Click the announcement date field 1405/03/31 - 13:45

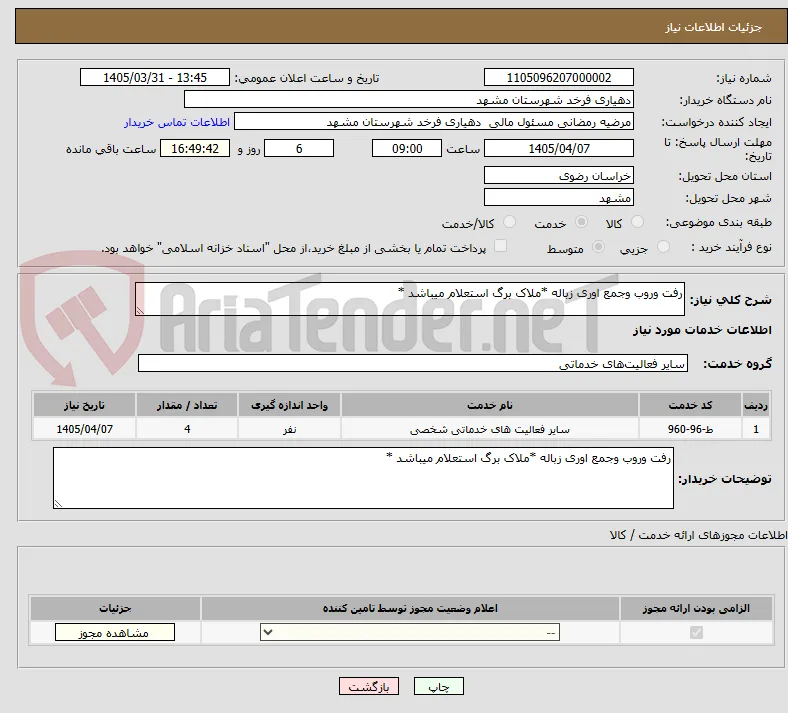tap(155, 77)
